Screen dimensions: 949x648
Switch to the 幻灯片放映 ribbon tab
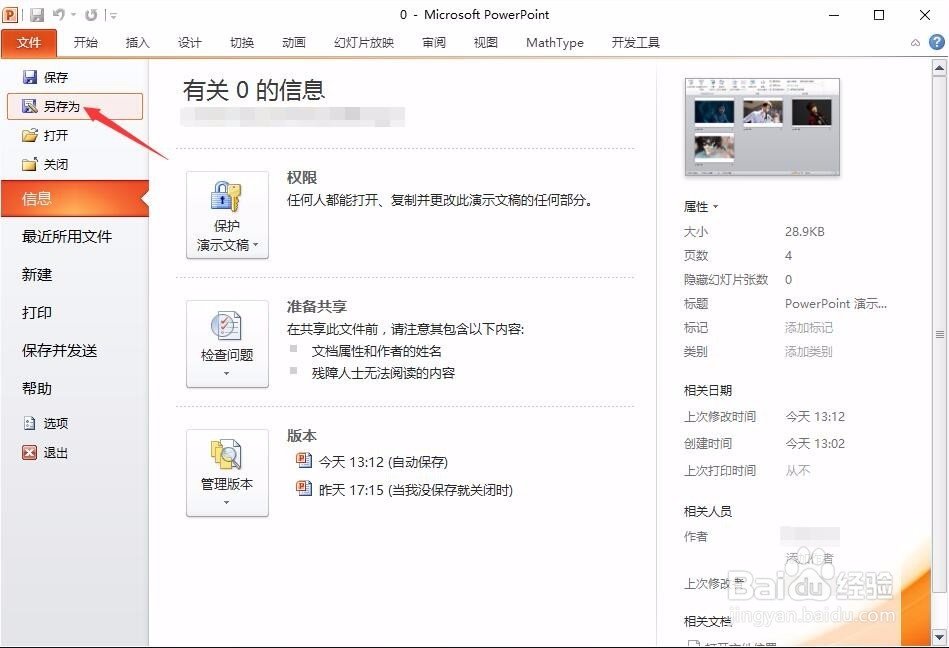pos(364,42)
